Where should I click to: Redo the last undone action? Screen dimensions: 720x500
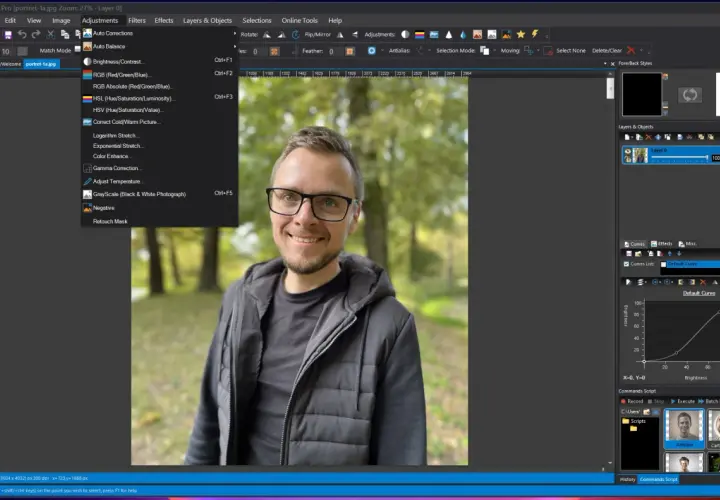tap(36, 34)
